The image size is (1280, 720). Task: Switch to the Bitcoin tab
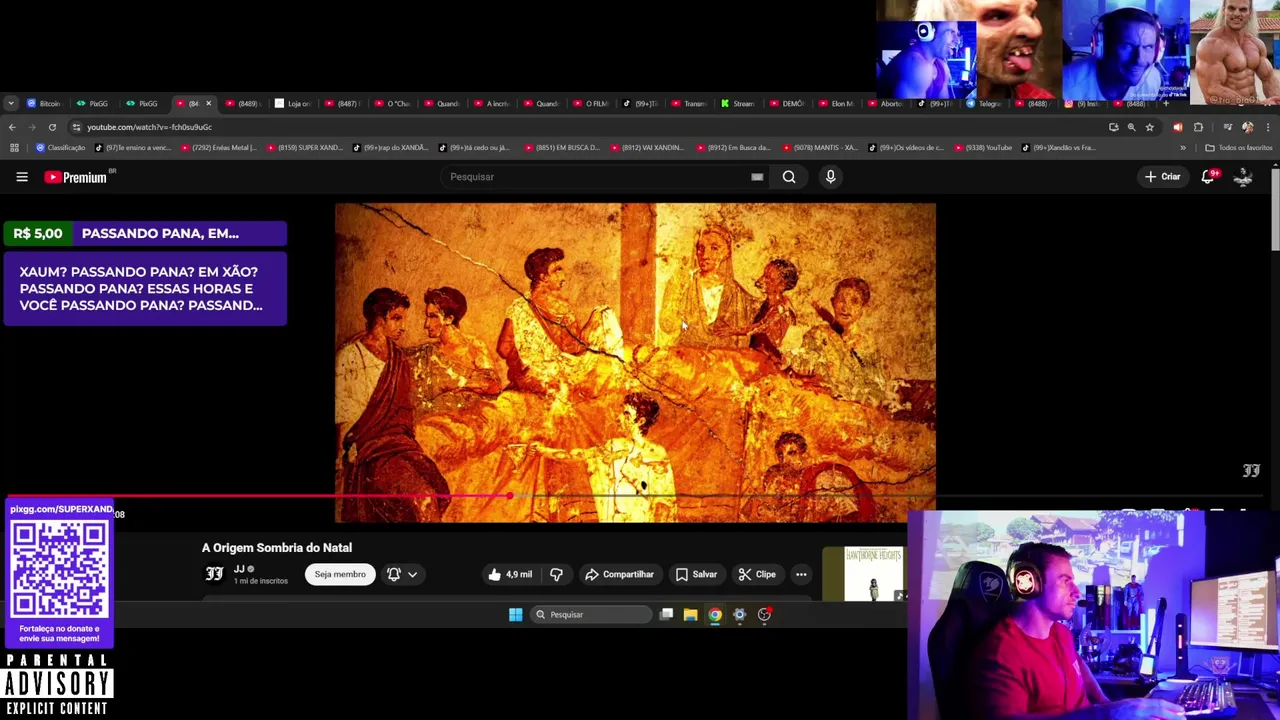coord(46,103)
